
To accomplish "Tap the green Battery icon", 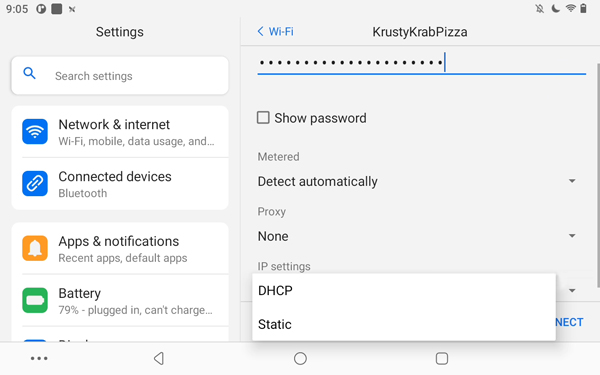I will (35, 300).
